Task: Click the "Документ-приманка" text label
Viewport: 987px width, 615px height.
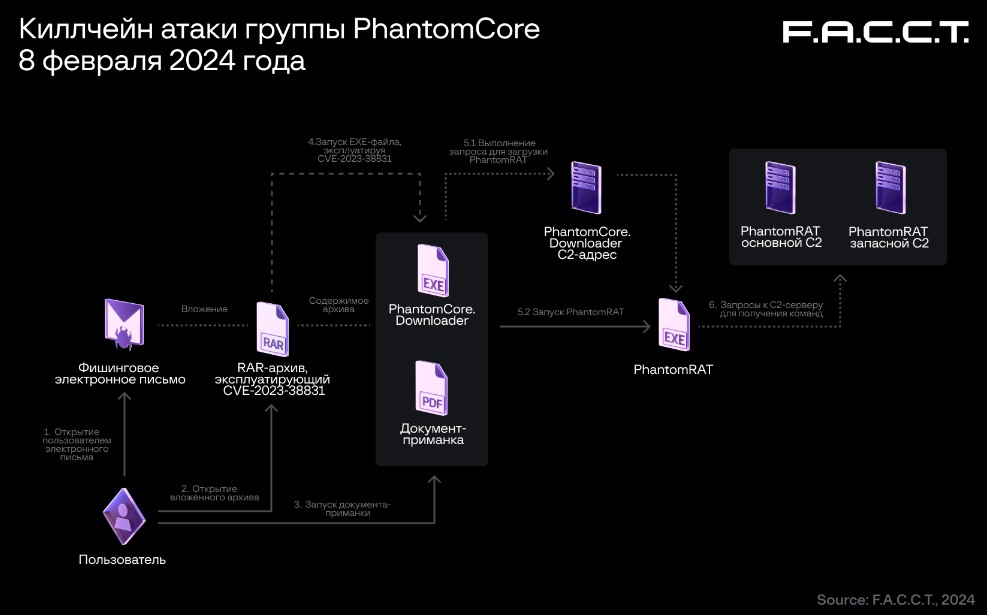Action: pos(432,433)
